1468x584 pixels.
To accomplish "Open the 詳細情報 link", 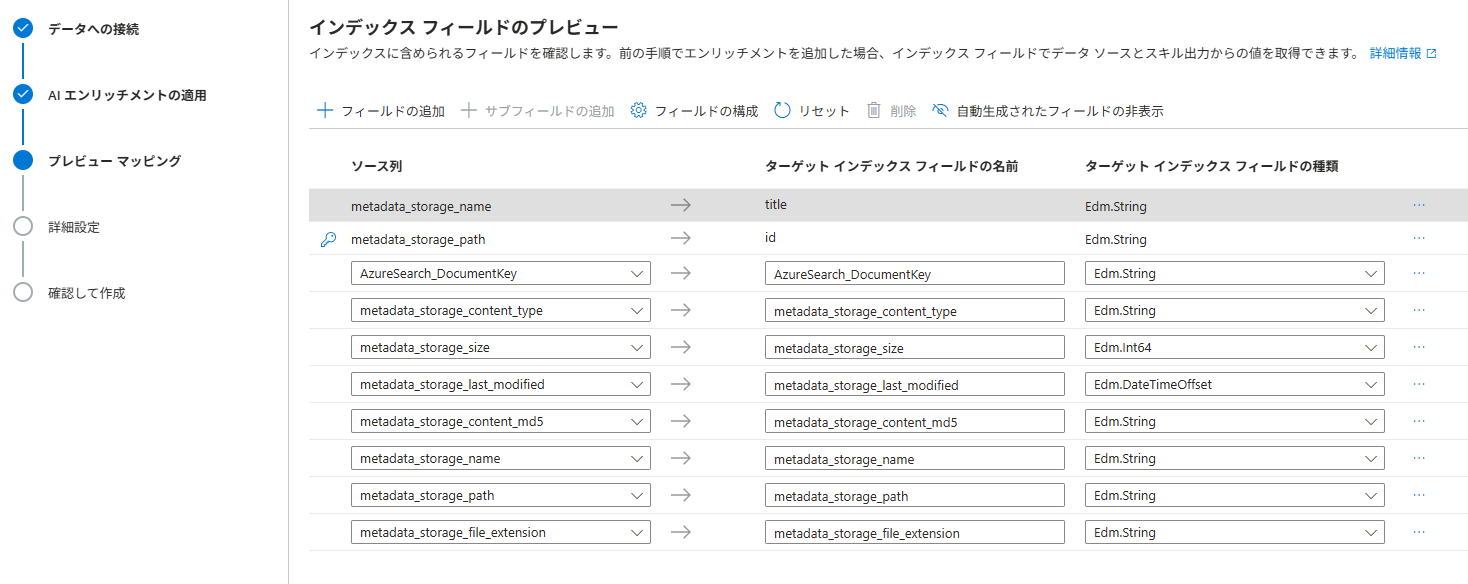I will click(1395, 54).
